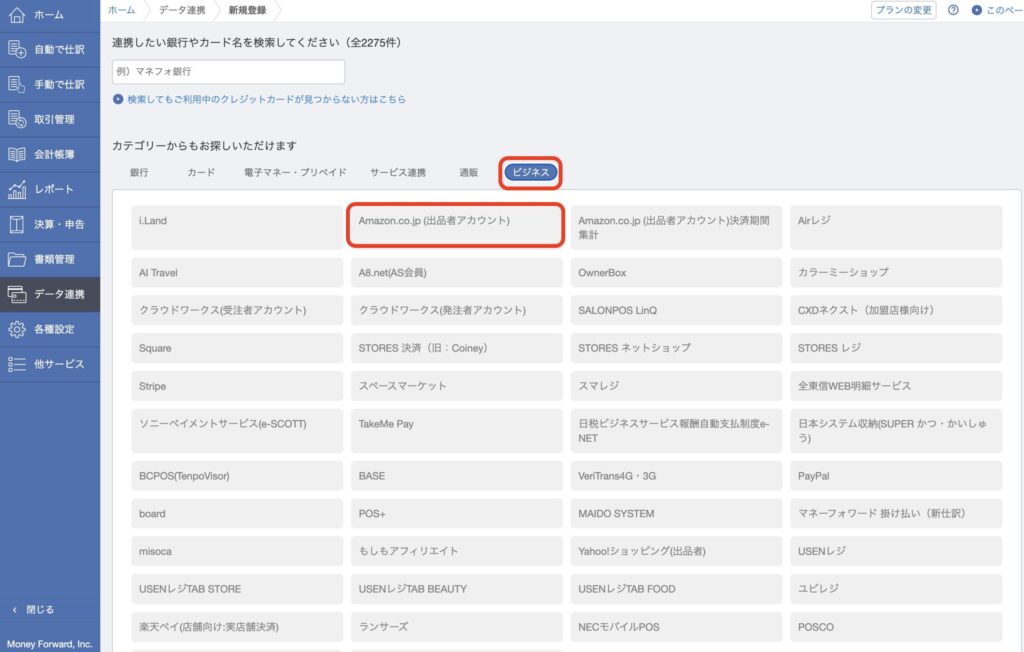This screenshot has width=1024, height=652.
Task: Select the 銀行 category tab
Action: click(x=139, y=172)
